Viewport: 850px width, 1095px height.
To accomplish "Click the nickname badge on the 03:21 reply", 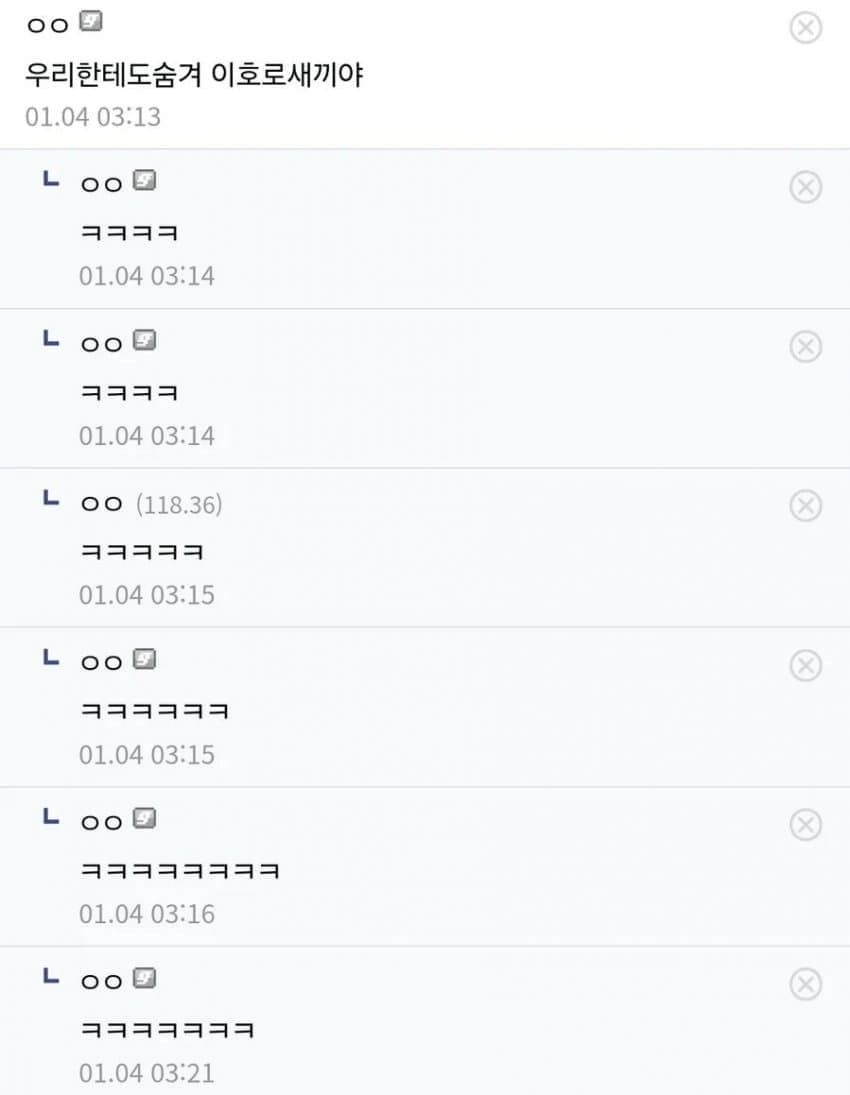I will [x=145, y=978].
